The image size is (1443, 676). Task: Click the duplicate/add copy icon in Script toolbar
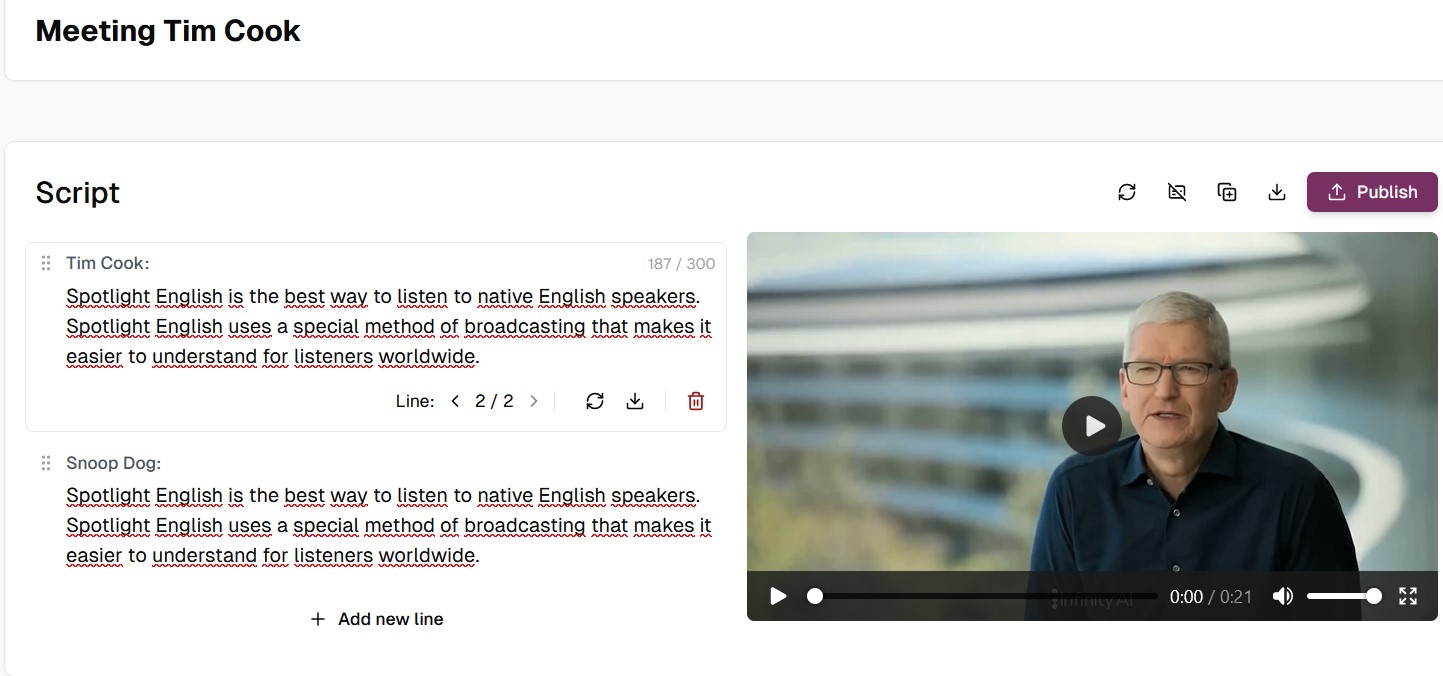[x=1227, y=192]
